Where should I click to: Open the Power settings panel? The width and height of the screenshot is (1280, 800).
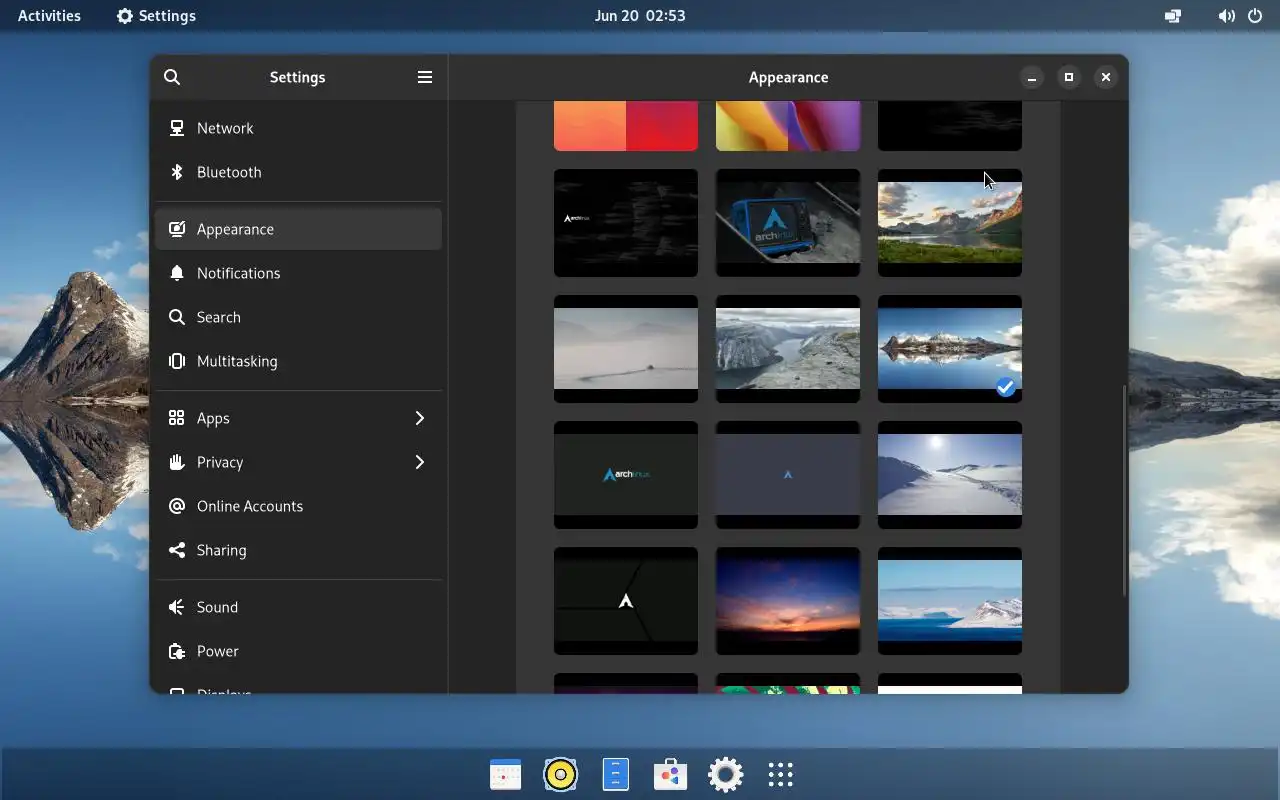(x=298, y=651)
